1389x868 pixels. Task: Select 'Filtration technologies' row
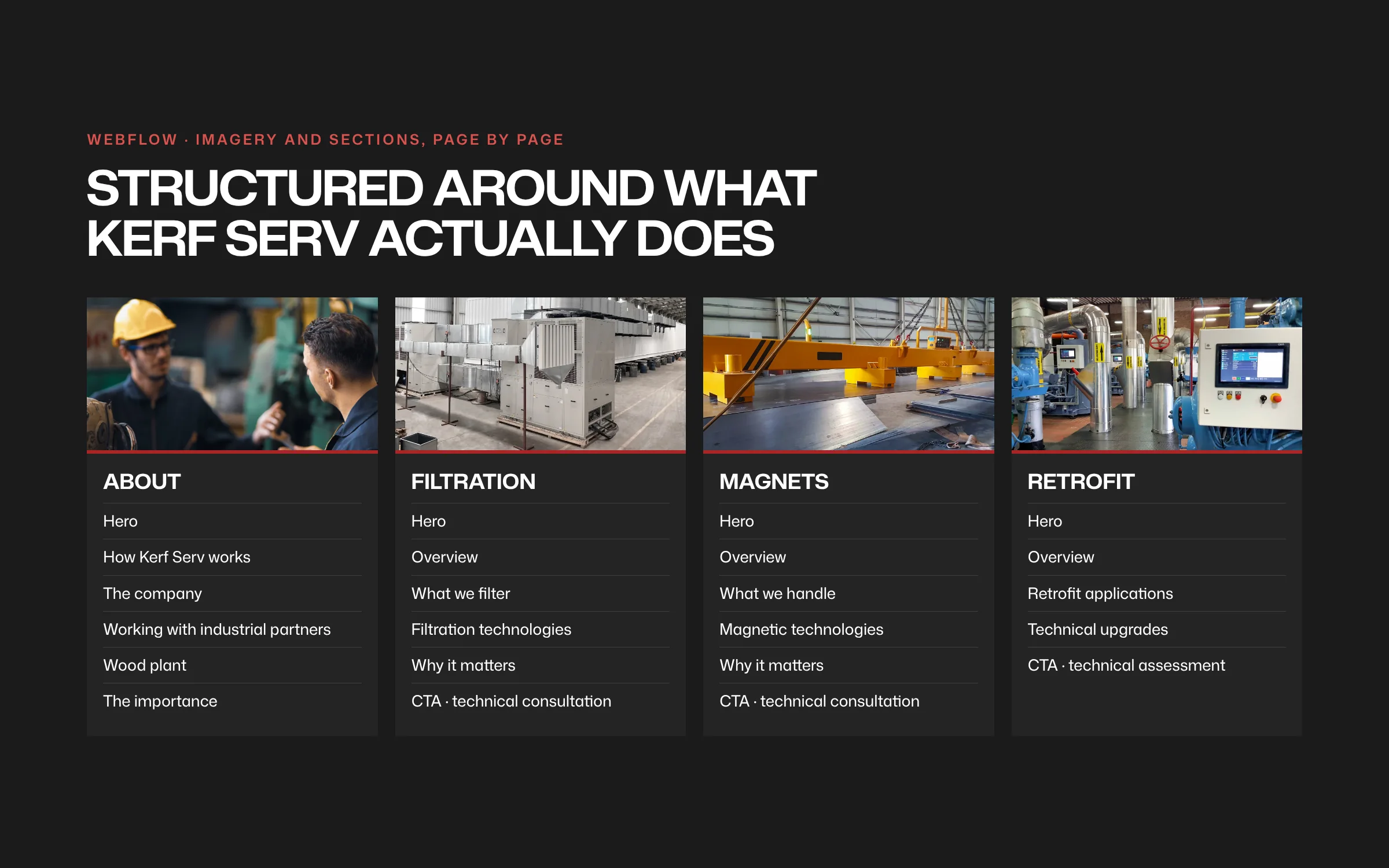540,630
